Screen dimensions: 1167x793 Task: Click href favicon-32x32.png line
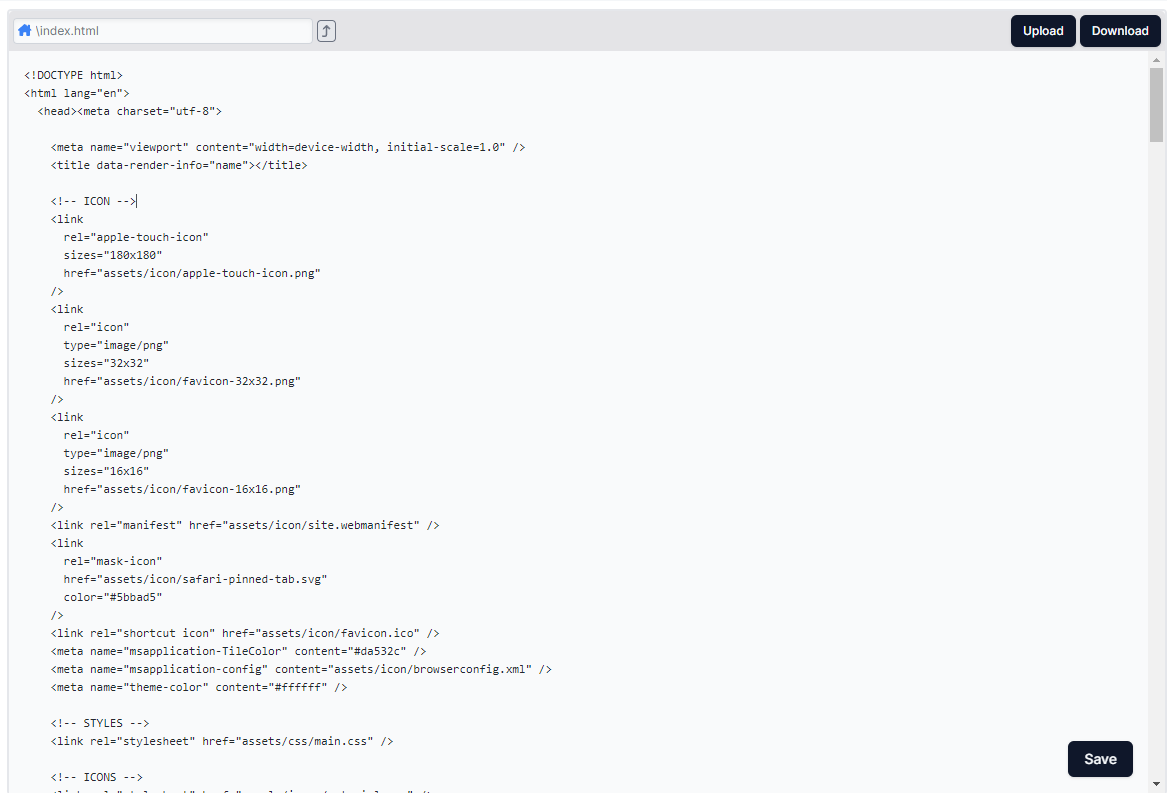coord(182,381)
